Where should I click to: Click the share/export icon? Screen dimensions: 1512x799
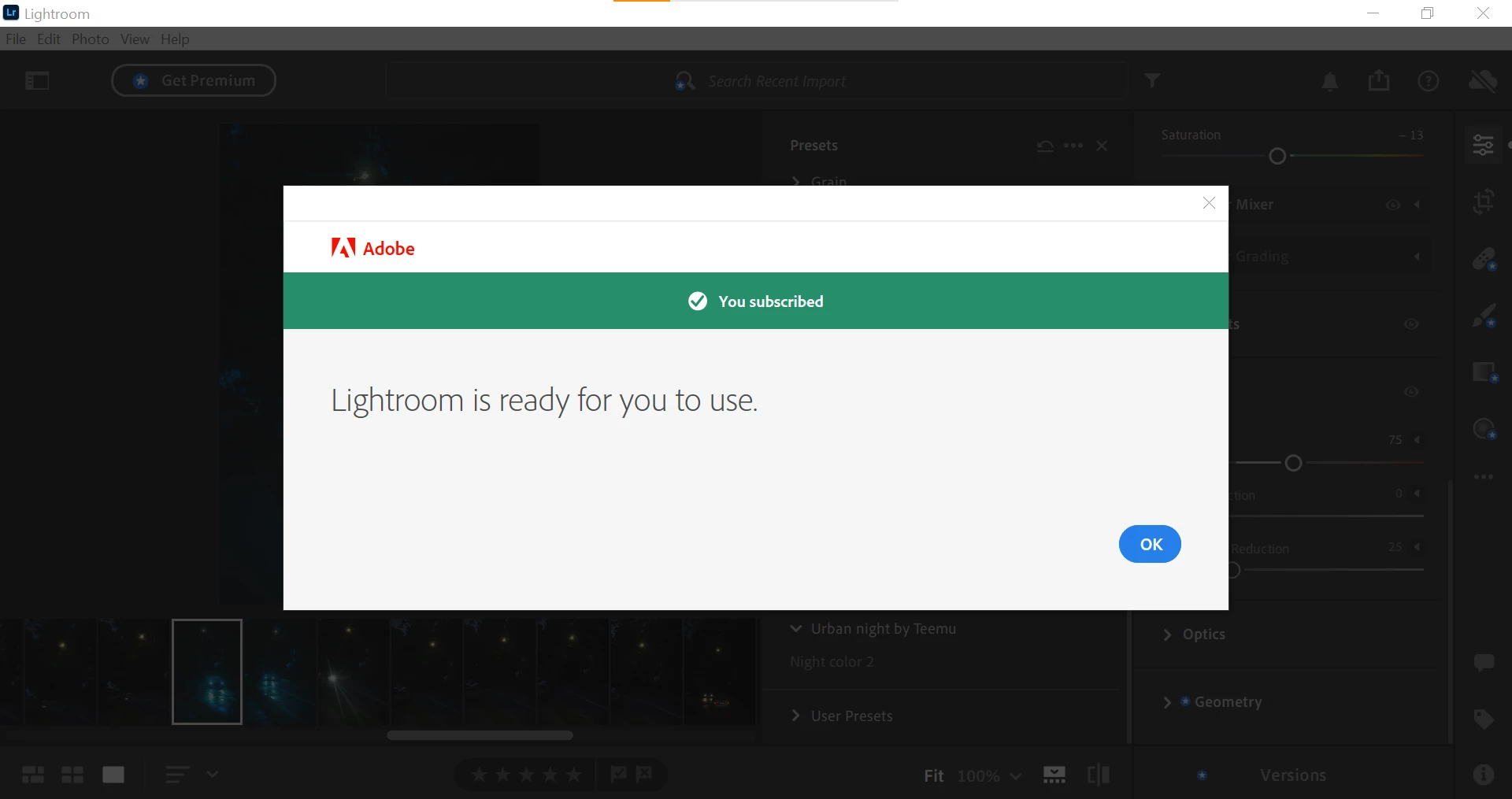1379,80
